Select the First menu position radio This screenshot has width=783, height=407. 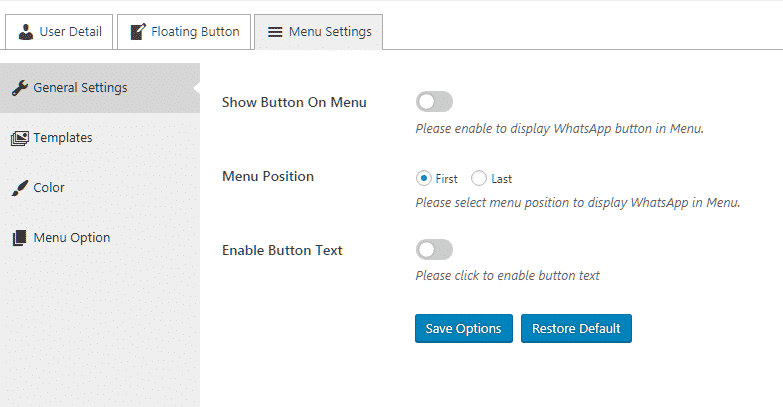(x=423, y=178)
